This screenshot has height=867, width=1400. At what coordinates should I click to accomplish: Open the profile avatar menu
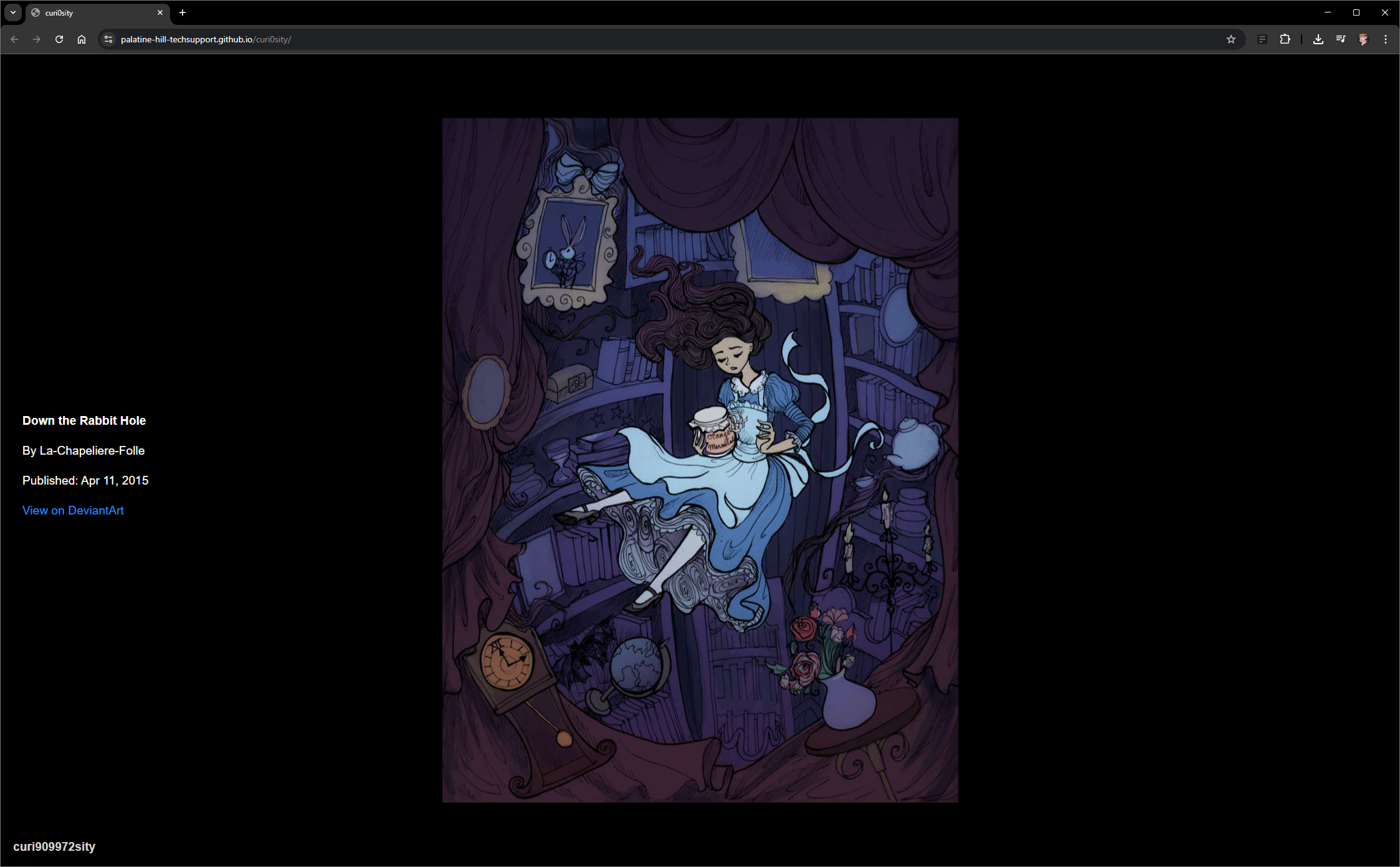(x=1363, y=39)
